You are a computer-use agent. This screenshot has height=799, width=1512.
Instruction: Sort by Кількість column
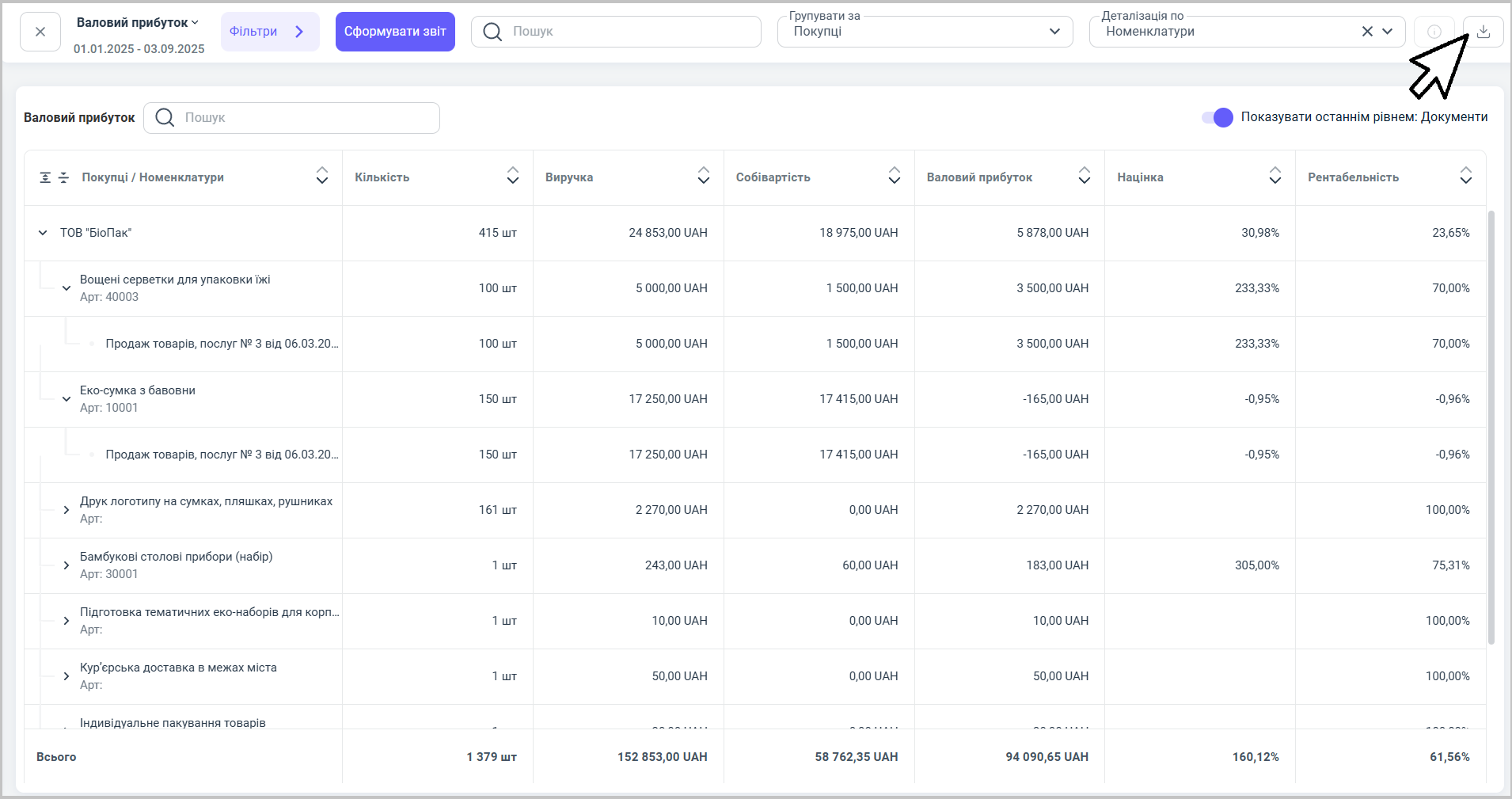(513, 176)
